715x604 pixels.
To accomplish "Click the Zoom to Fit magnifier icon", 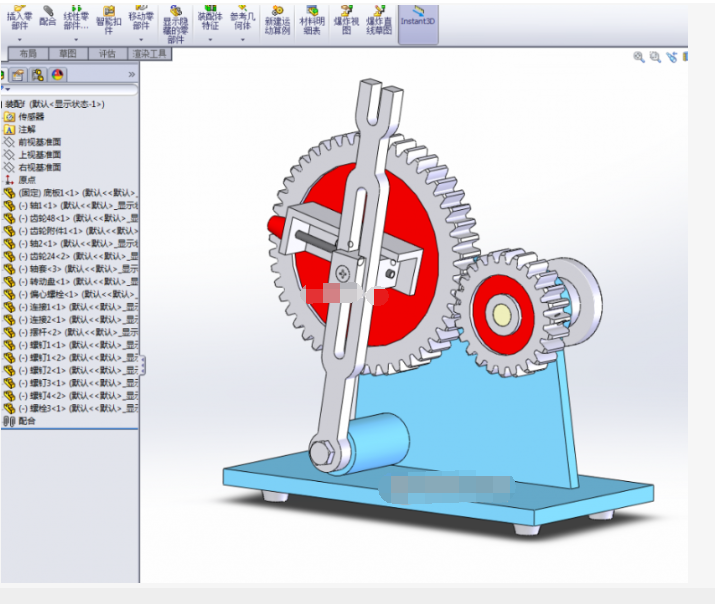I will 639,57.
